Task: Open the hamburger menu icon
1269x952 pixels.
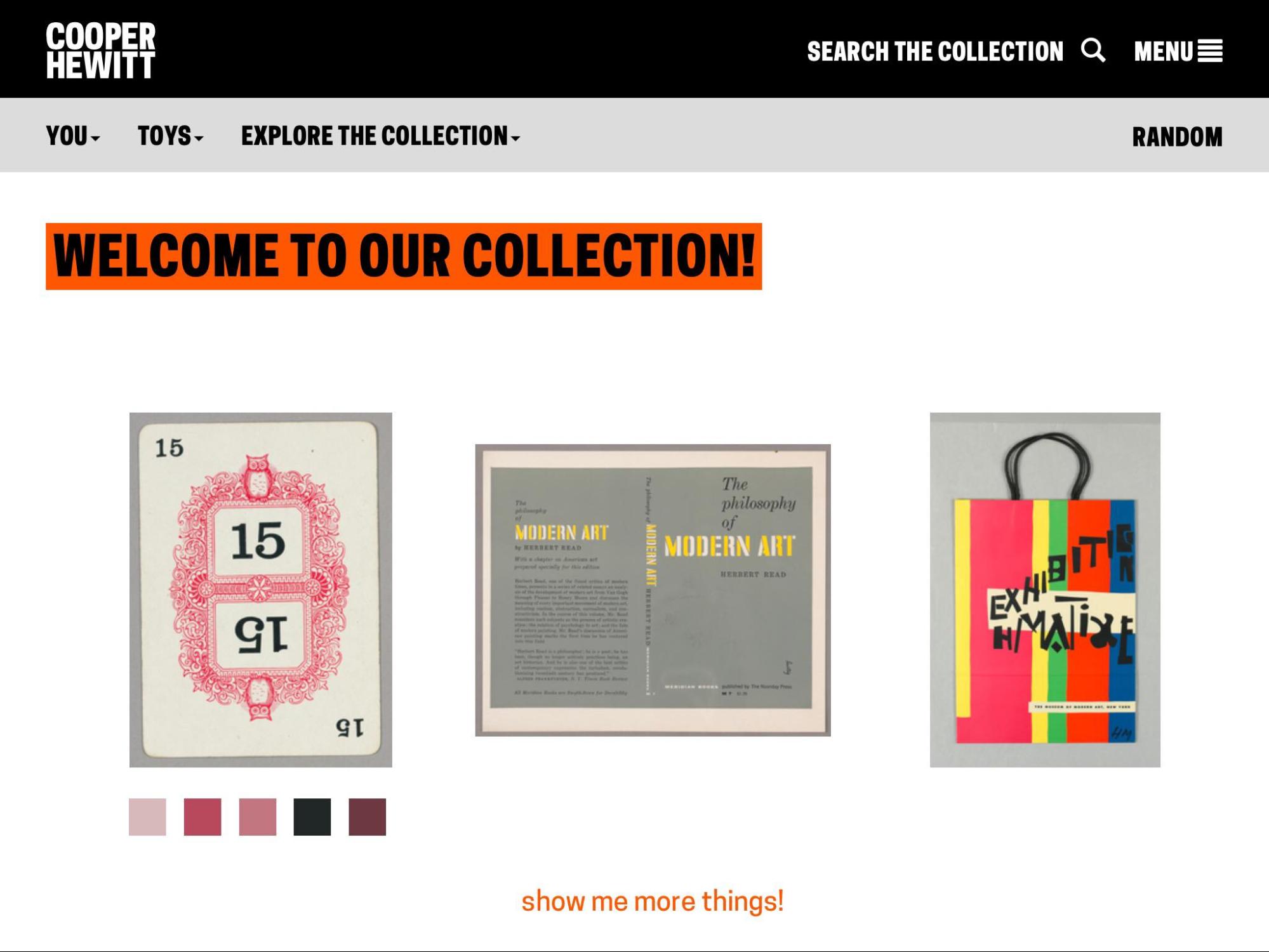Action: pyautogui.click(x=1210, y=51)
